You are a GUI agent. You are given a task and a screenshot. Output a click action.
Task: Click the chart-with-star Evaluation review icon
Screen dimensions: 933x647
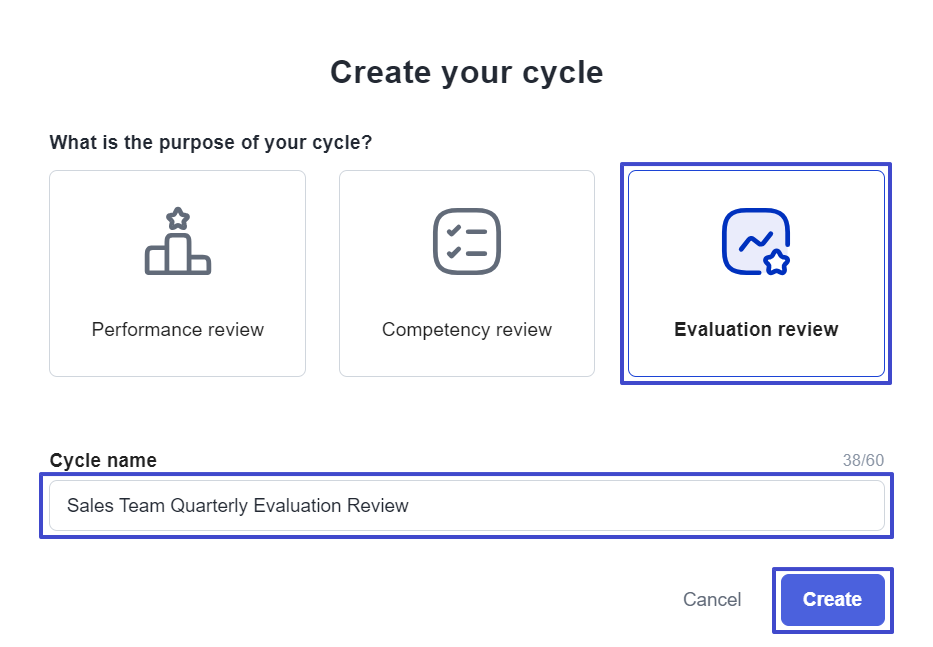756,241
